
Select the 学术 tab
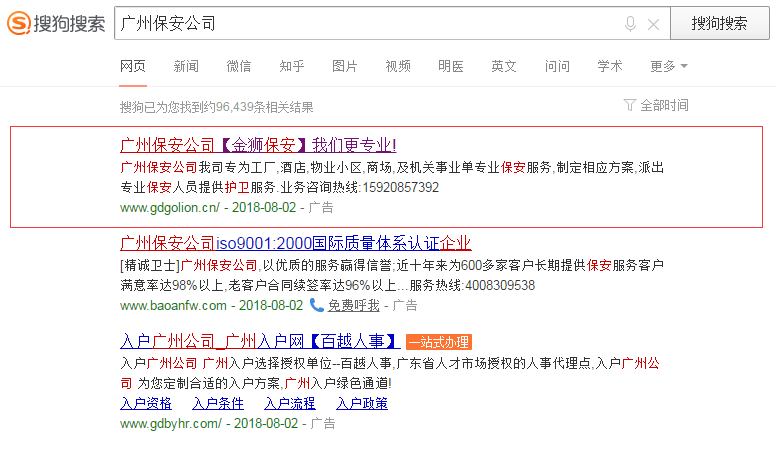tap(610, 66)
